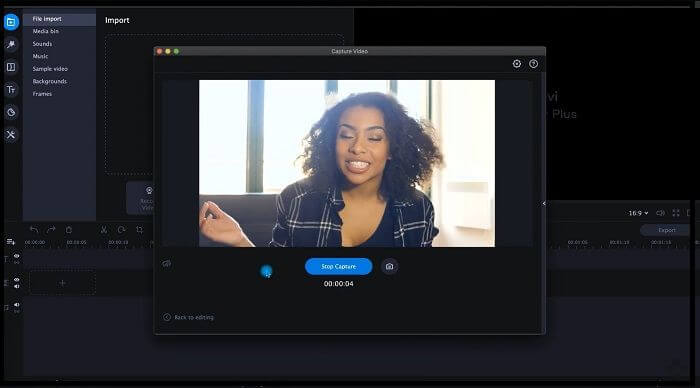
Task: Click the fullscreen preview icon
Action: 676,213
